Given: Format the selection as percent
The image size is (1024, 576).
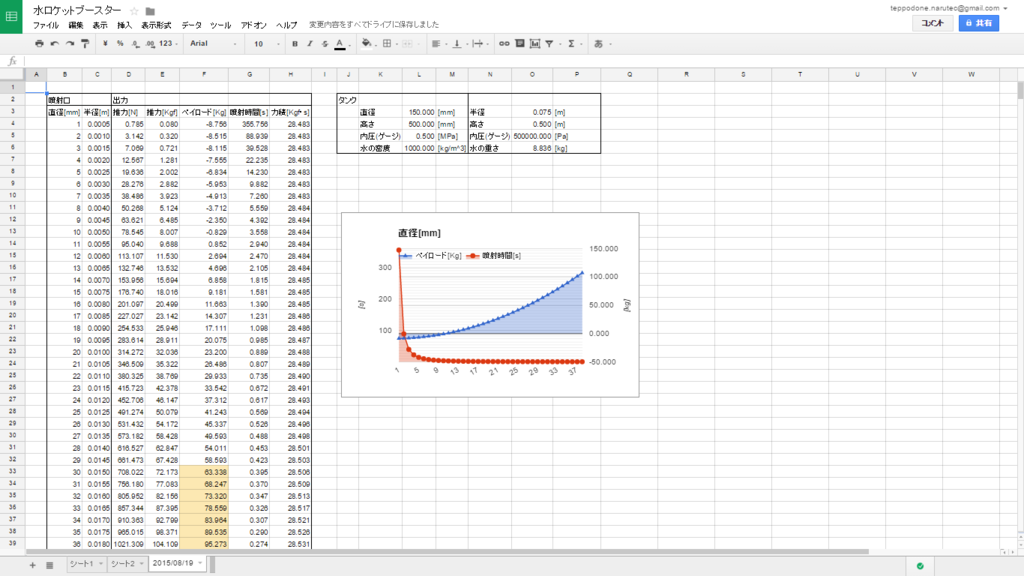Looking at the screenshot, I should 120,44.
